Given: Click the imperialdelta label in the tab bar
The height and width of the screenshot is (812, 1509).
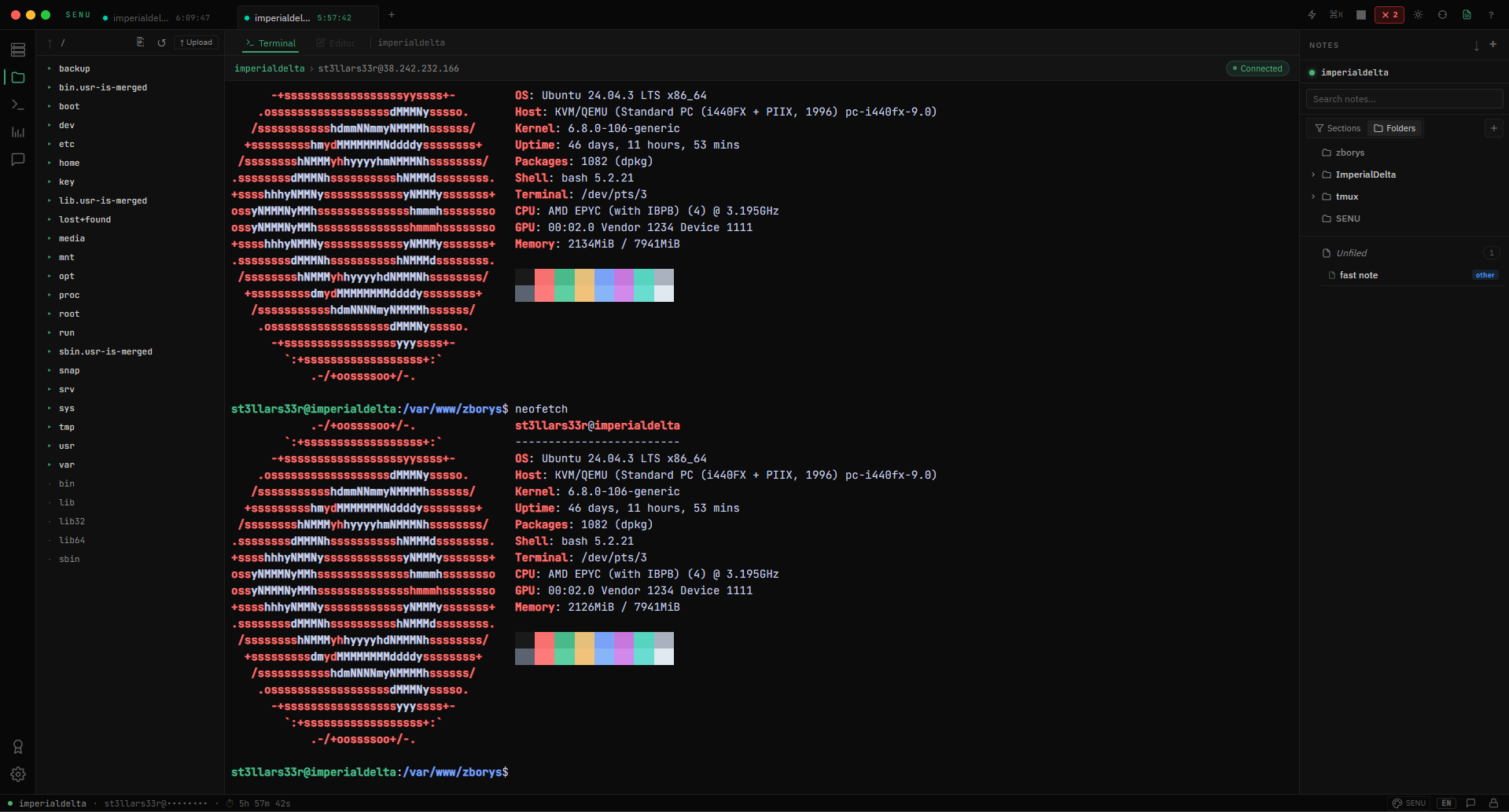Looking at the screenshot, I should pos(411,42).
